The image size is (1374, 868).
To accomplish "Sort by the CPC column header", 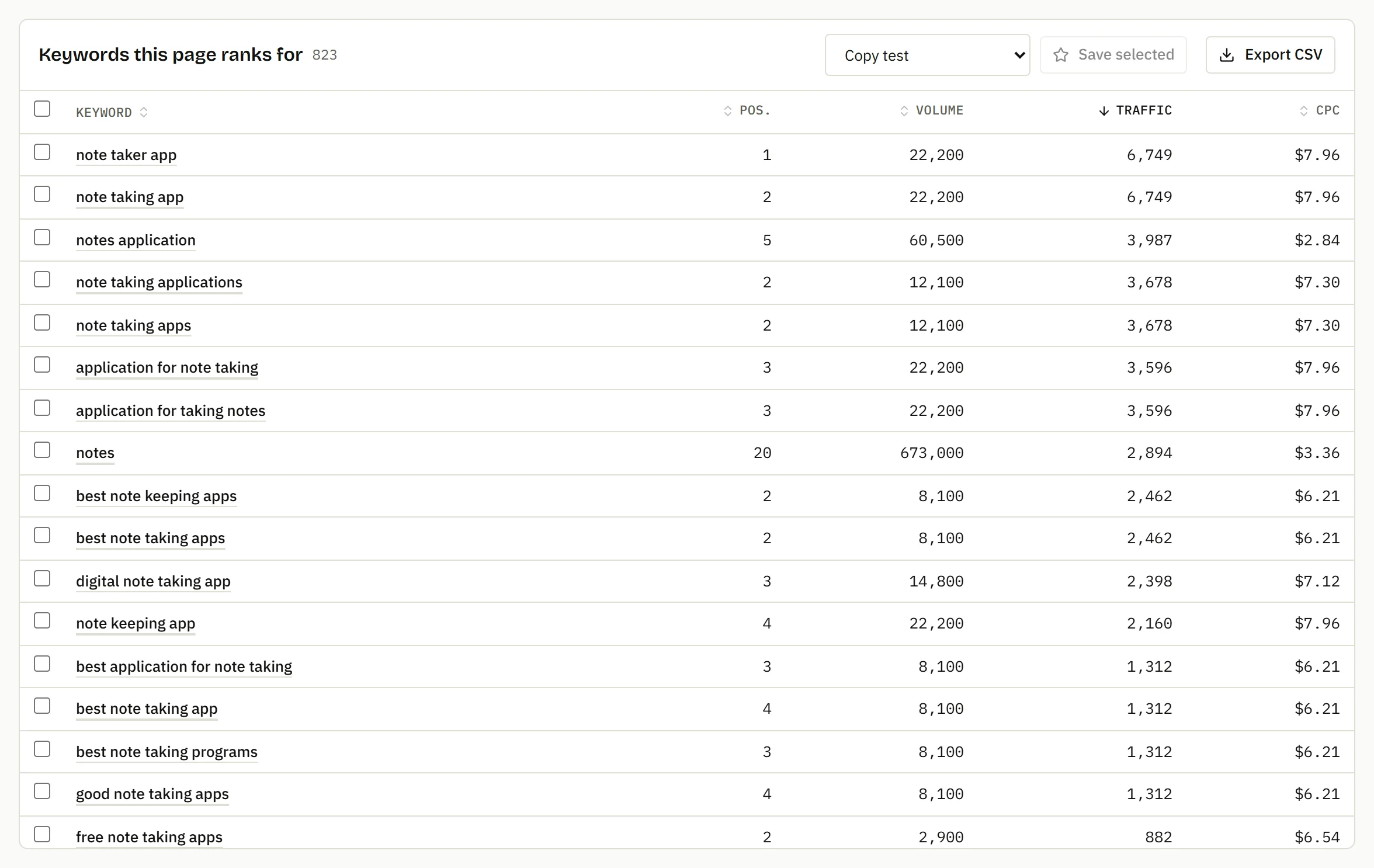I will (x=1319, y=110).
